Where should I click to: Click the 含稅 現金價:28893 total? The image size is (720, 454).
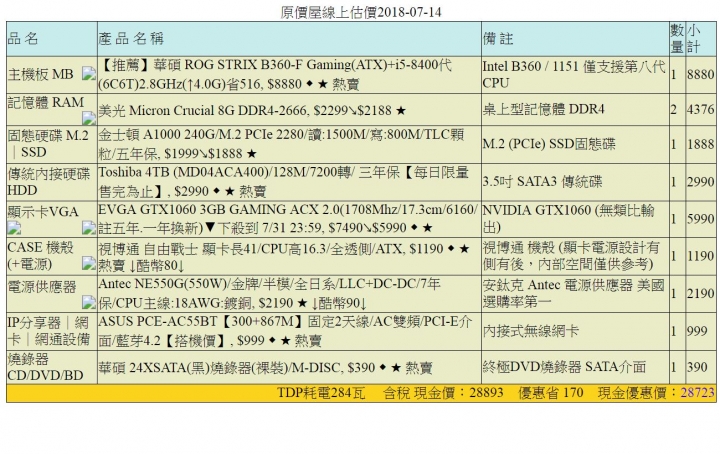(x=444, y=393)
